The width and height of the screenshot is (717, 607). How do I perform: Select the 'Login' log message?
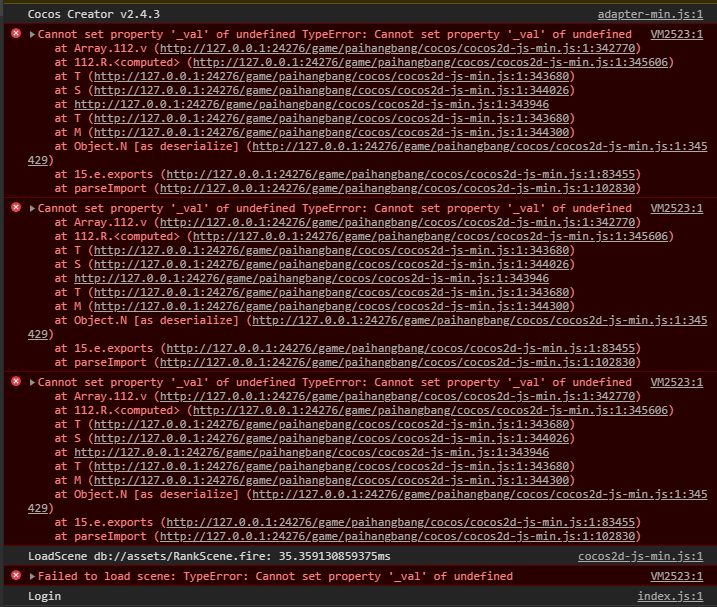(x=44, y=596)
